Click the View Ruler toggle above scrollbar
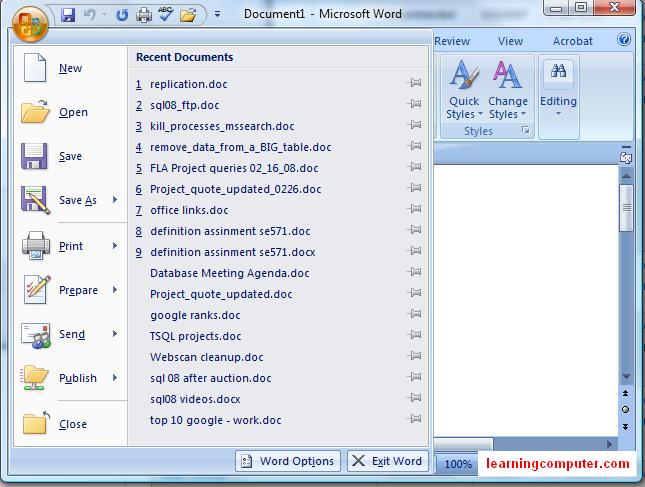The height and width of the screenshot is (487, 645). click(626, 156)
